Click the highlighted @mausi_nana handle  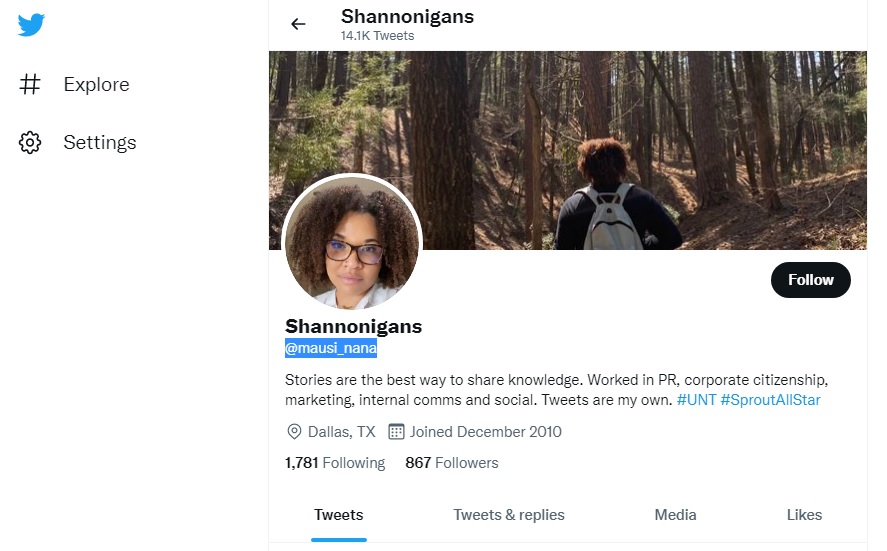(x=331, y=348)
